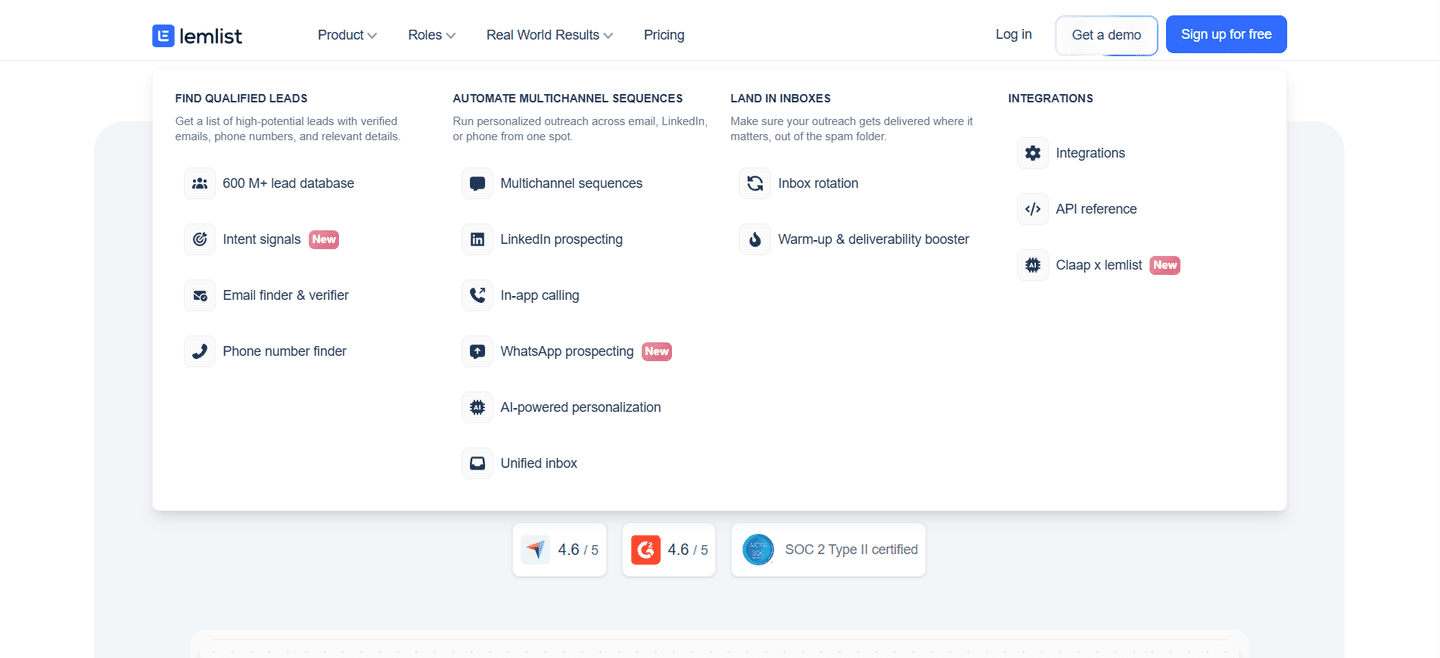This screenshot has width=1440, height=658.
Task: Click the LinkedIn prospecting icon
Action: click(477, 239)
